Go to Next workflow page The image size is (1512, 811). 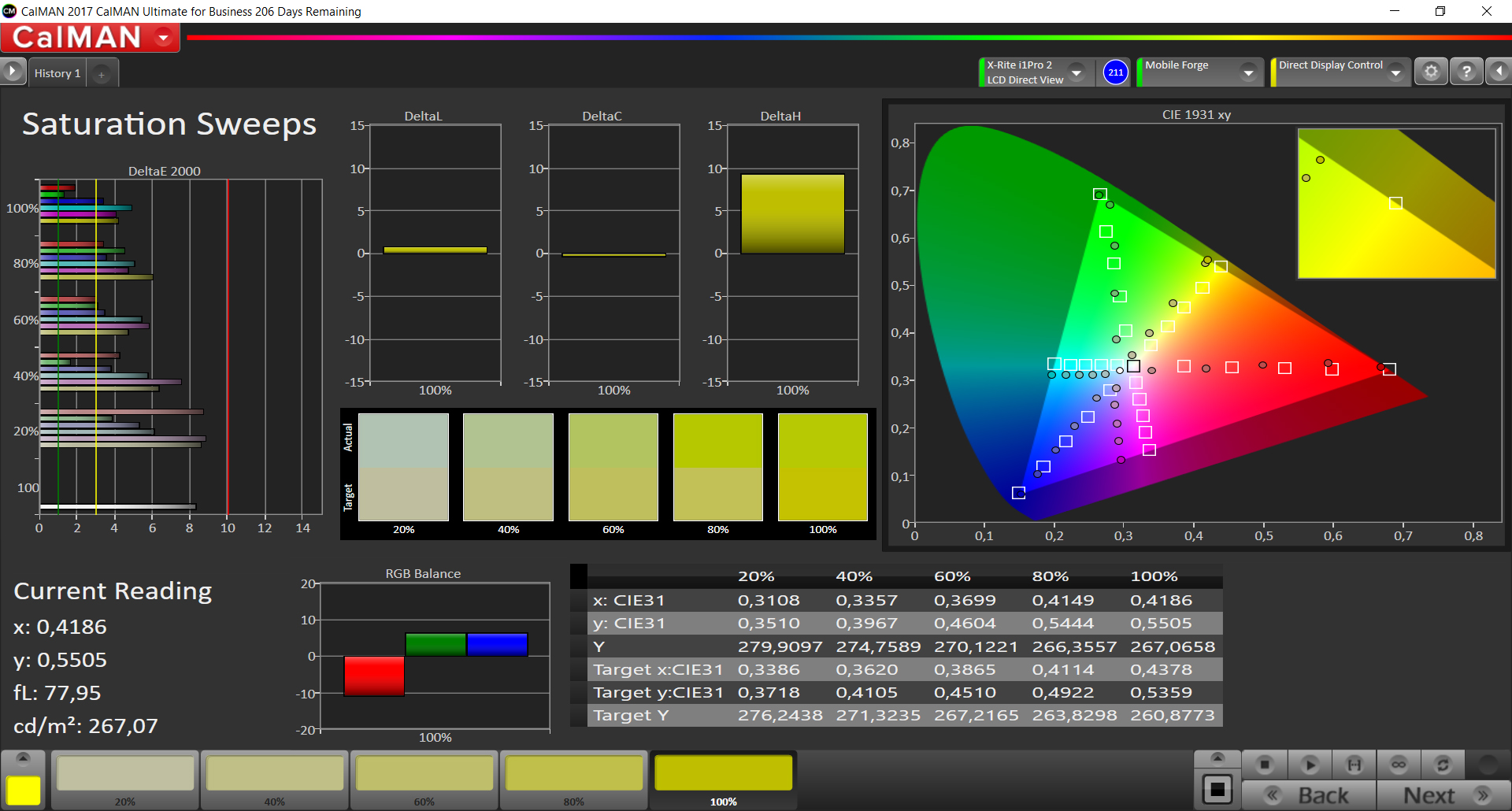1444,795
